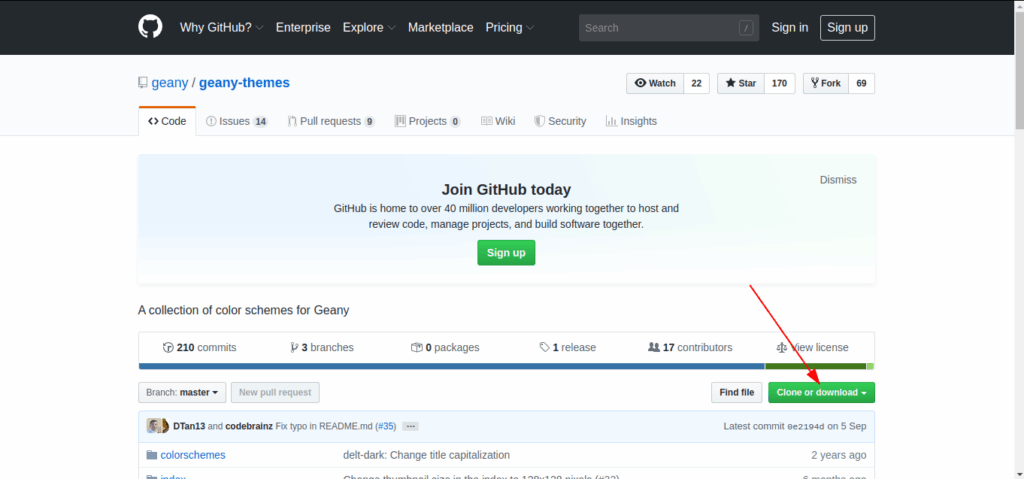
Task: View the 3 branches list
Action: pos(322,347)
